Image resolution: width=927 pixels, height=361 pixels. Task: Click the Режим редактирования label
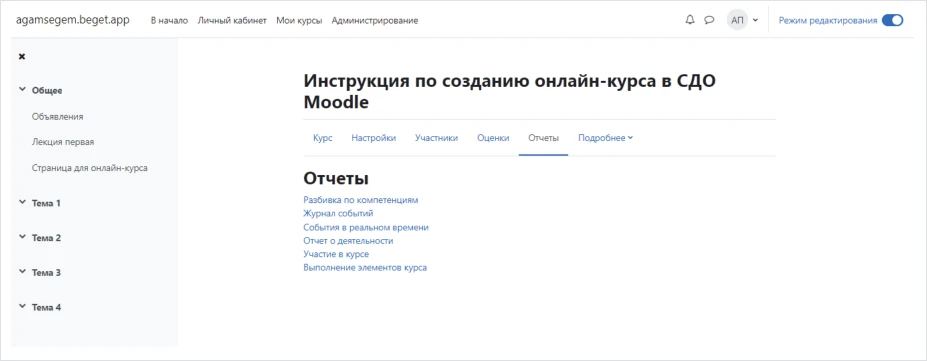(828, 20)
